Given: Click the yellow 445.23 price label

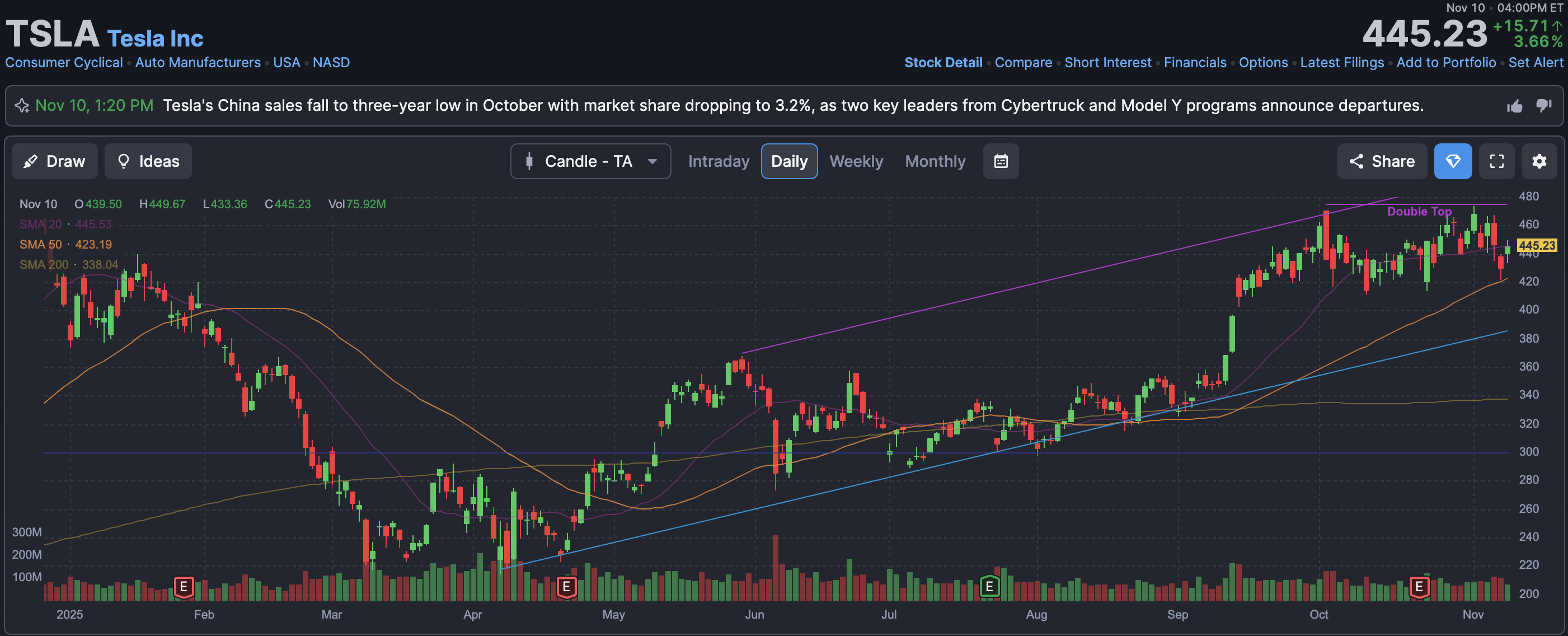Looking at the screenshot, I should click(x=1536, y=246).
